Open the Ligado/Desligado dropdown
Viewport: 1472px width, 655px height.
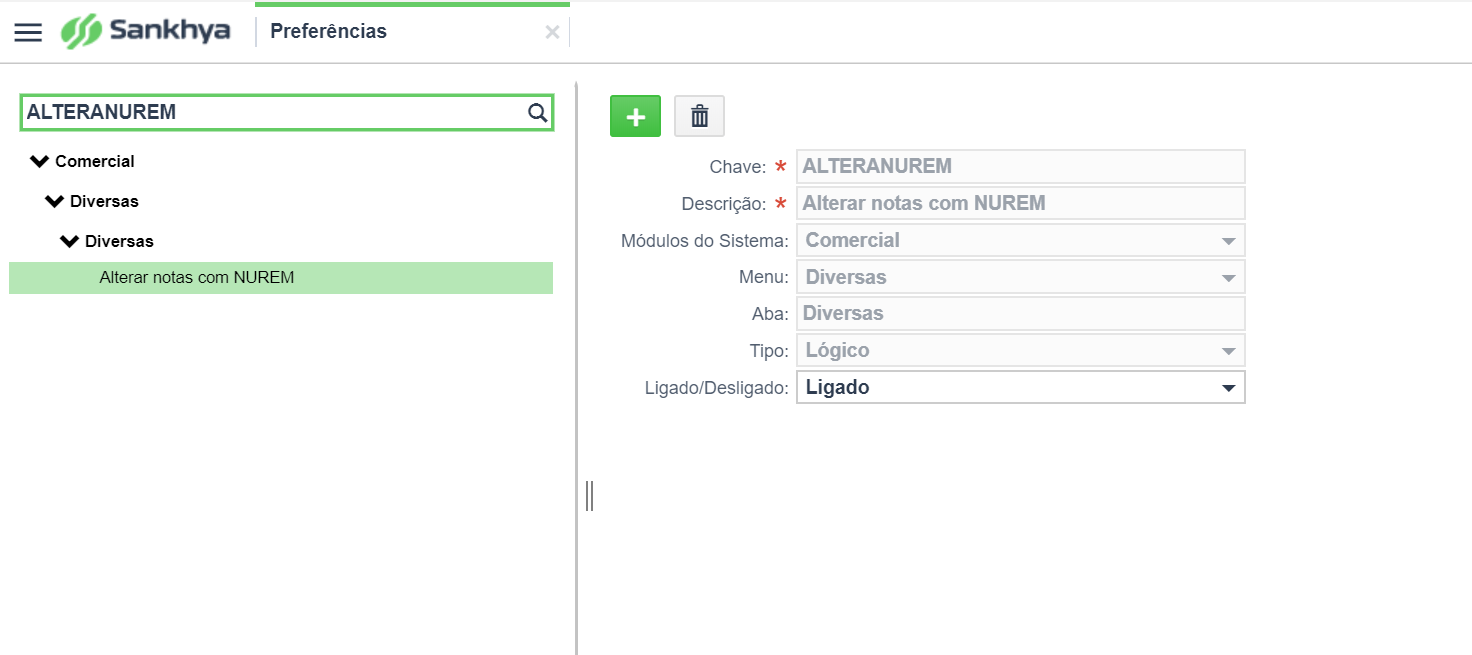click(1021, 387)
